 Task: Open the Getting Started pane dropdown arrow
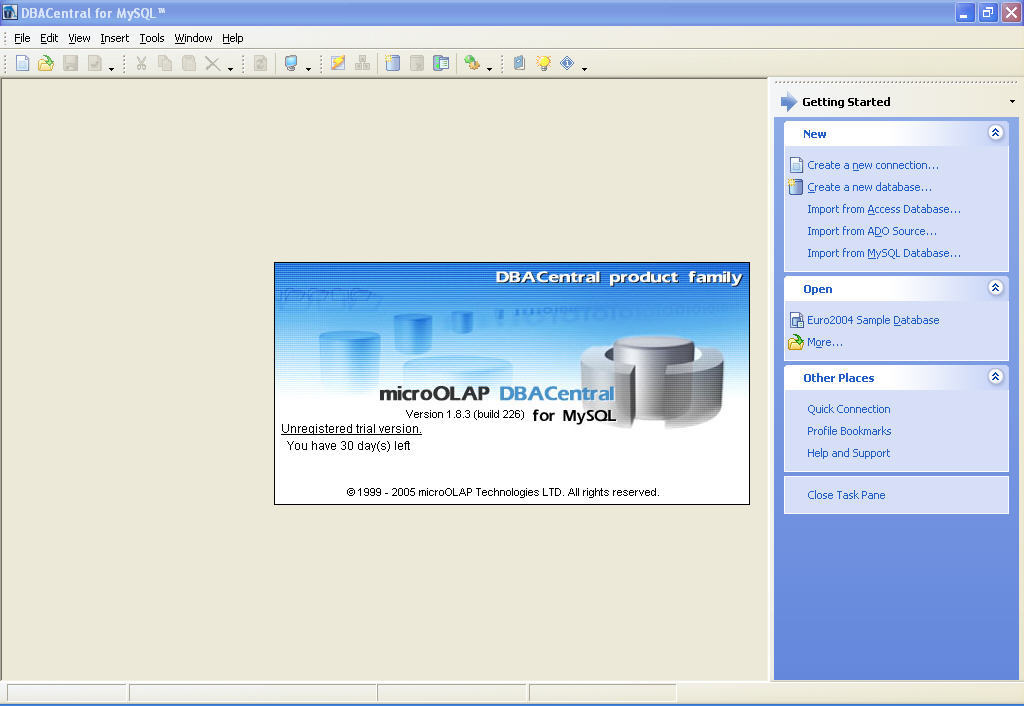point(1012,101)
